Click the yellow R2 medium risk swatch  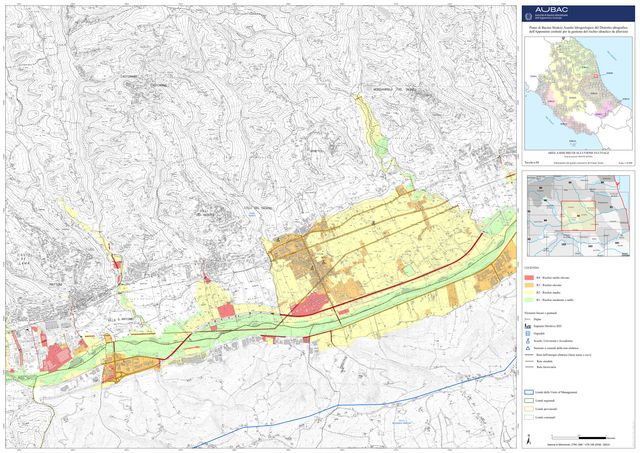coord(529,293)
